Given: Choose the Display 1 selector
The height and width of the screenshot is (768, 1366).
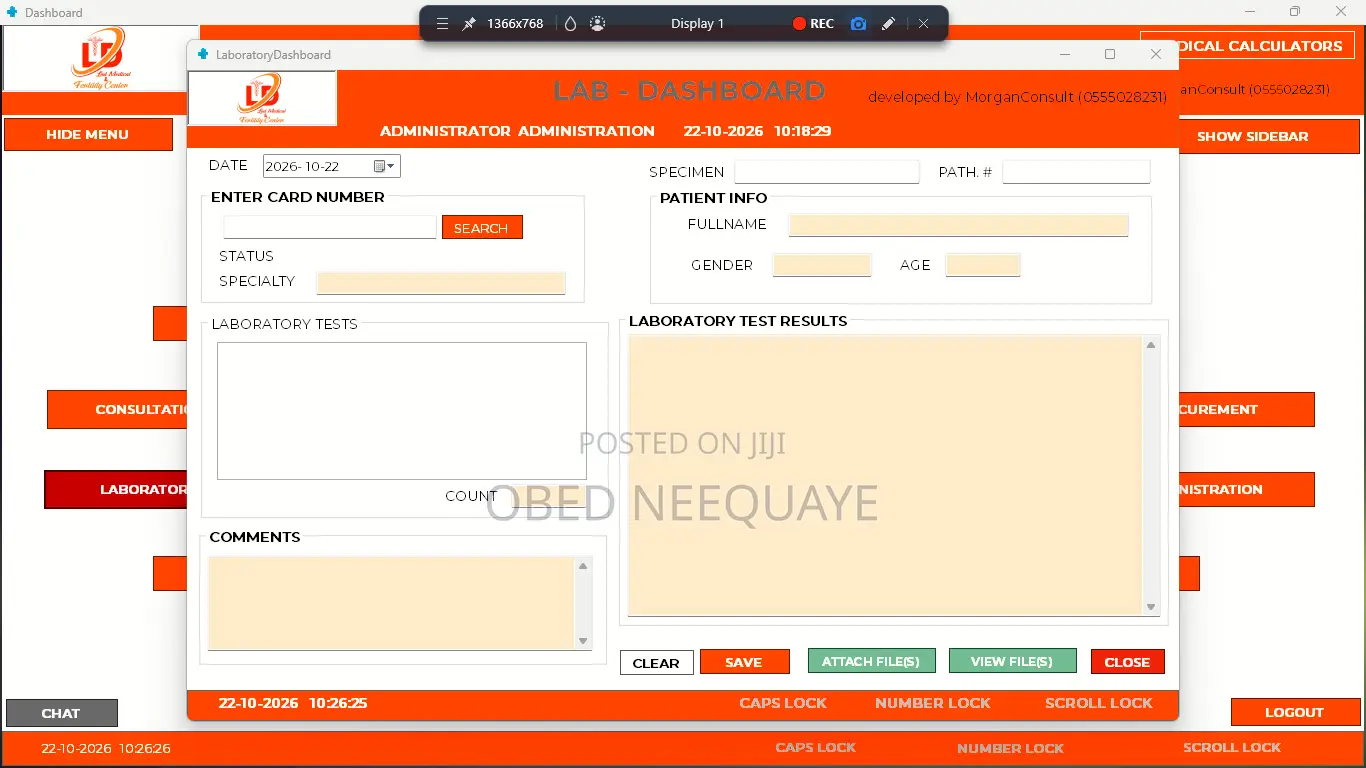Looking at the screenshot, I should 697,23.
